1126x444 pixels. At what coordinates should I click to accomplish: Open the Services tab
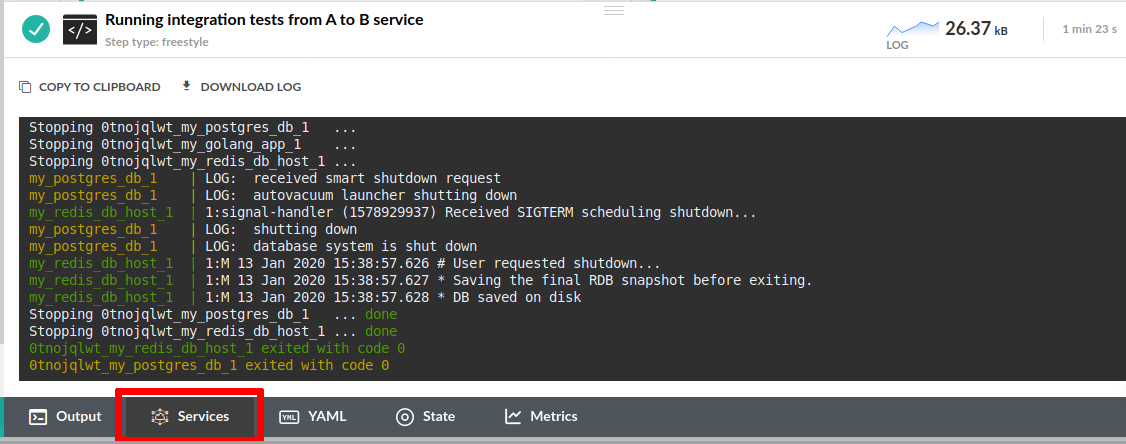[203, 417]
